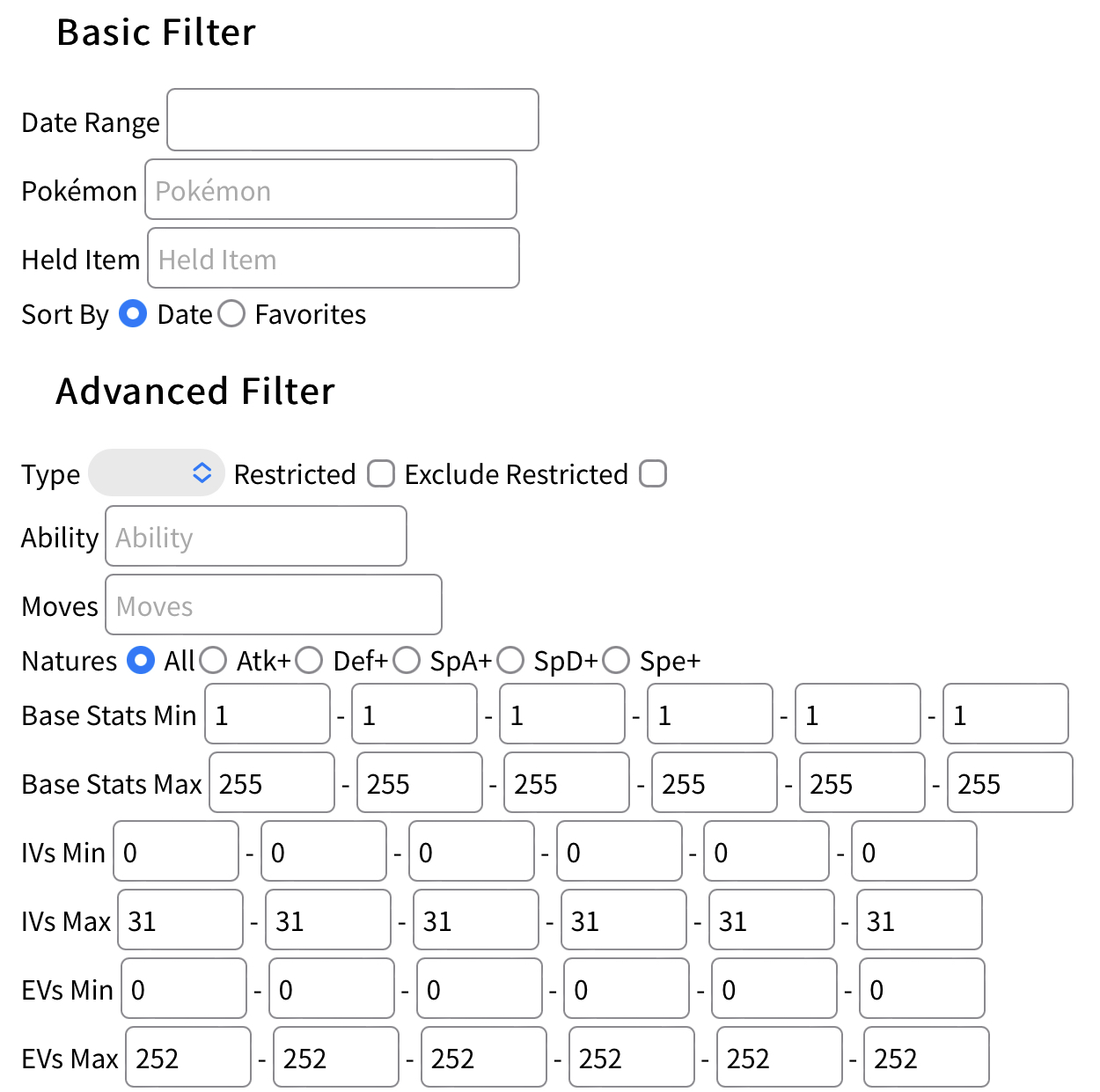Sort results by Favorites
Viewport: 1100px width, 1092px height.
pos(231,314)
